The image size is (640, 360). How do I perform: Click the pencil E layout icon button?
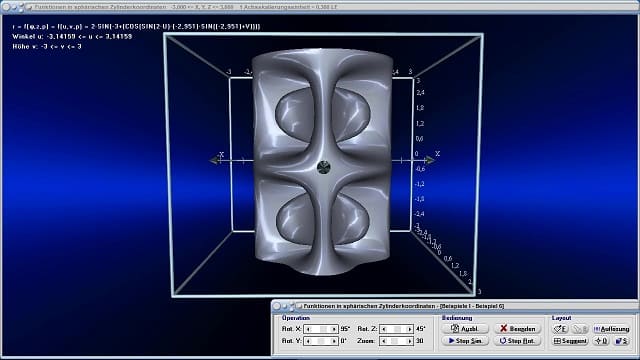pyautogui.click(x=561, y=329)
